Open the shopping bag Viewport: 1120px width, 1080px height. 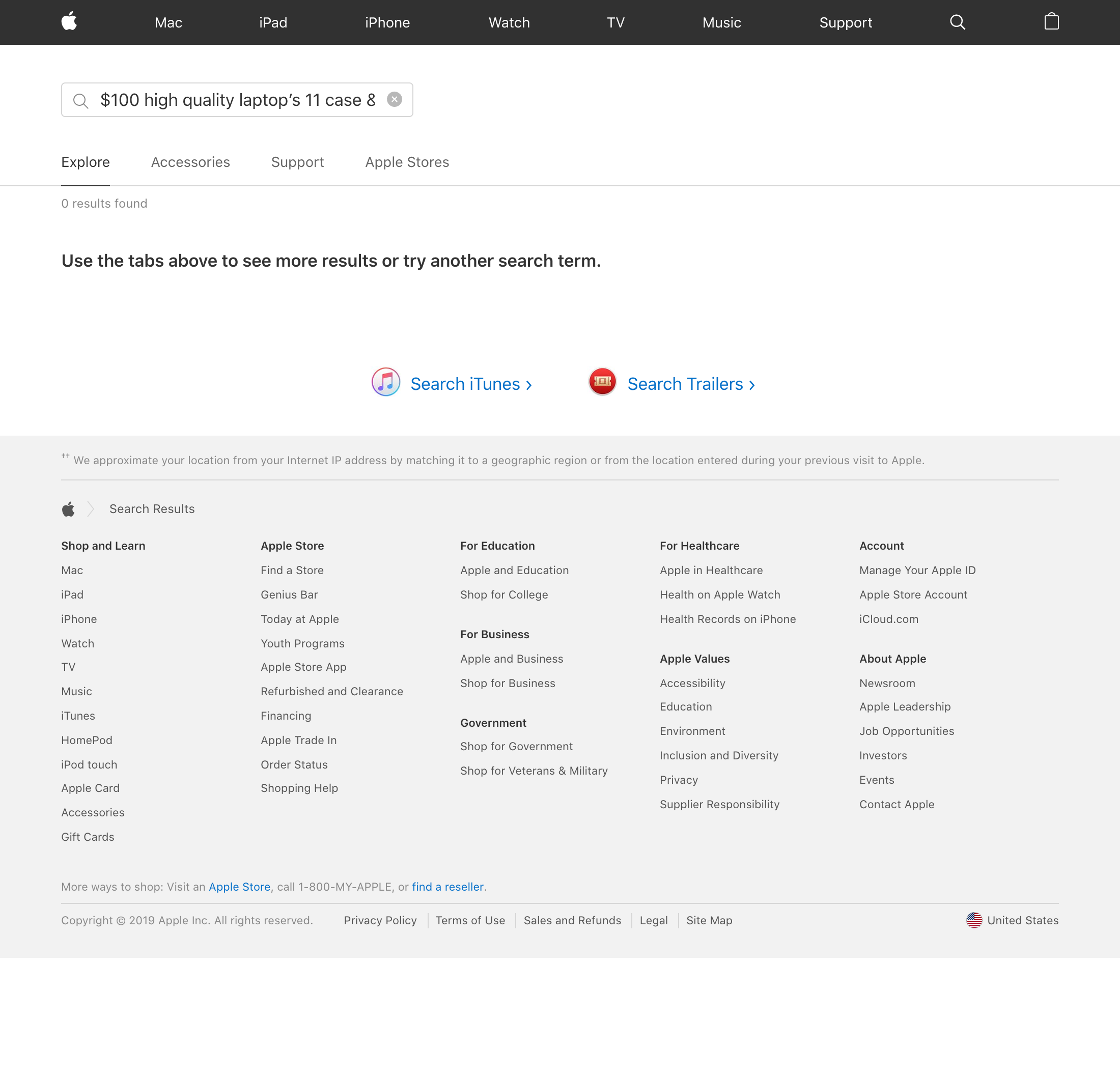pos(1051,22)
